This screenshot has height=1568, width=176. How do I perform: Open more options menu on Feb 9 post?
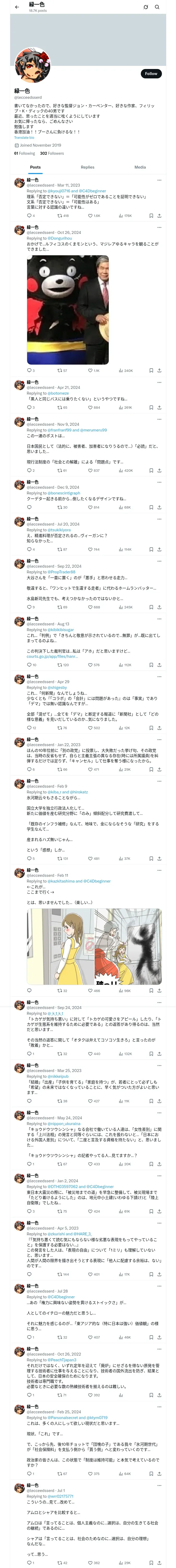[159, 781]
